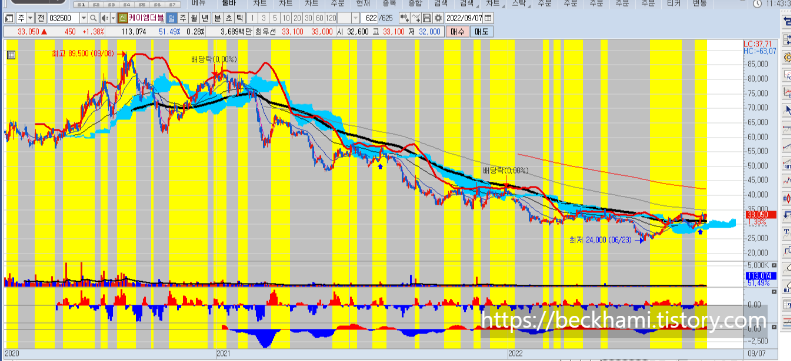
Task: Click the grid icon at chart top-left corner
Action: click(11, 56)
